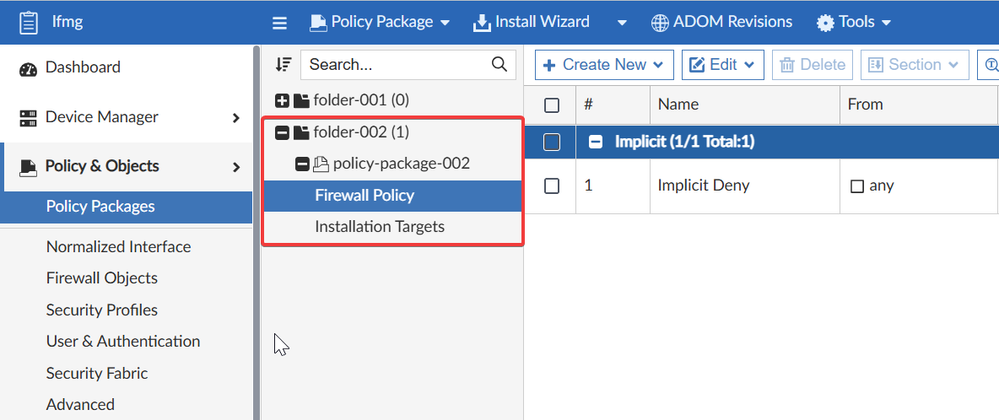The image size is (999, 420).
Task: Tick the select-all checkbox in table header
Action: [552, 104]
